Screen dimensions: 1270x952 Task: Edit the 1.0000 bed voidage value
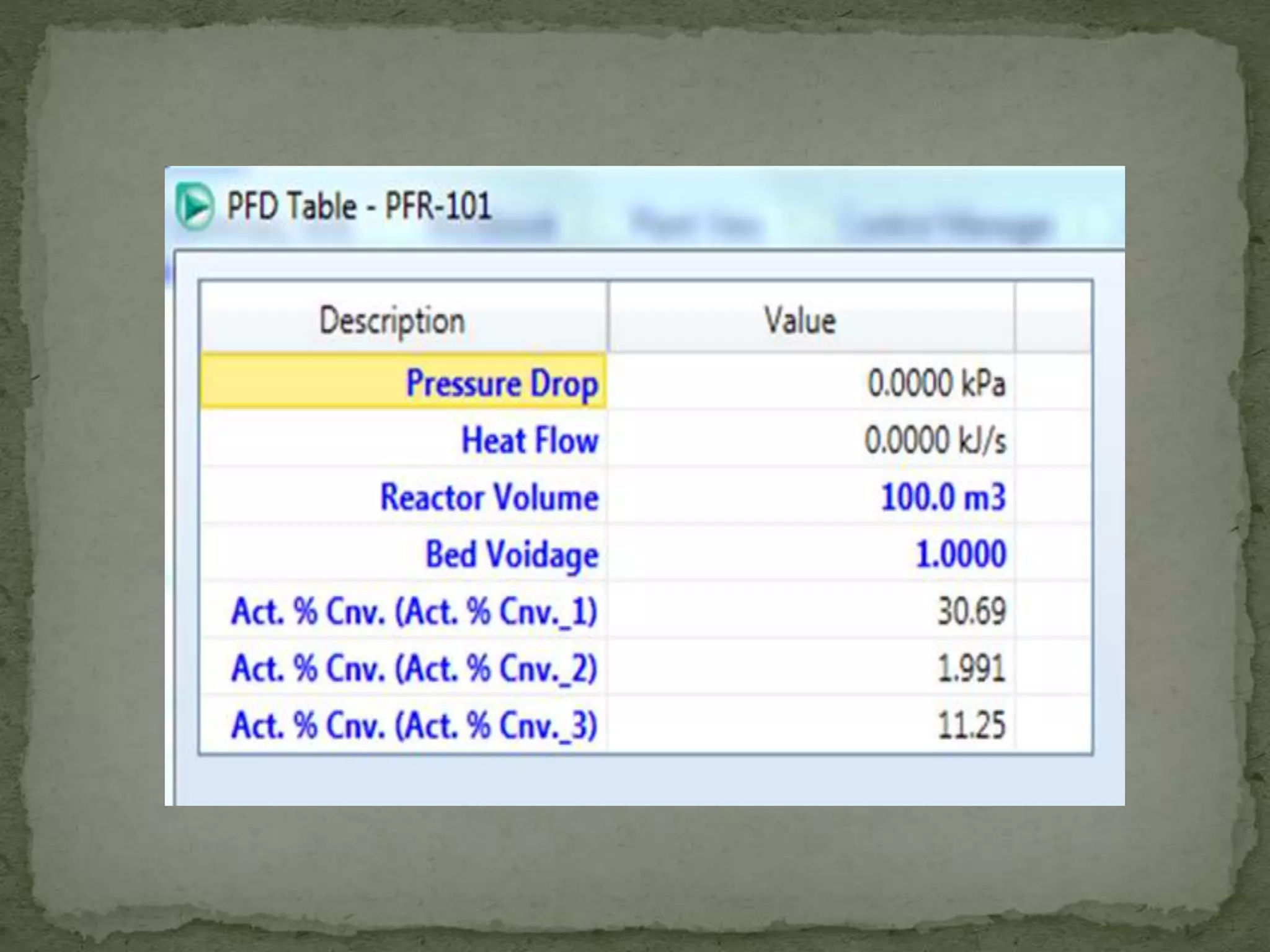pos(961,554)
